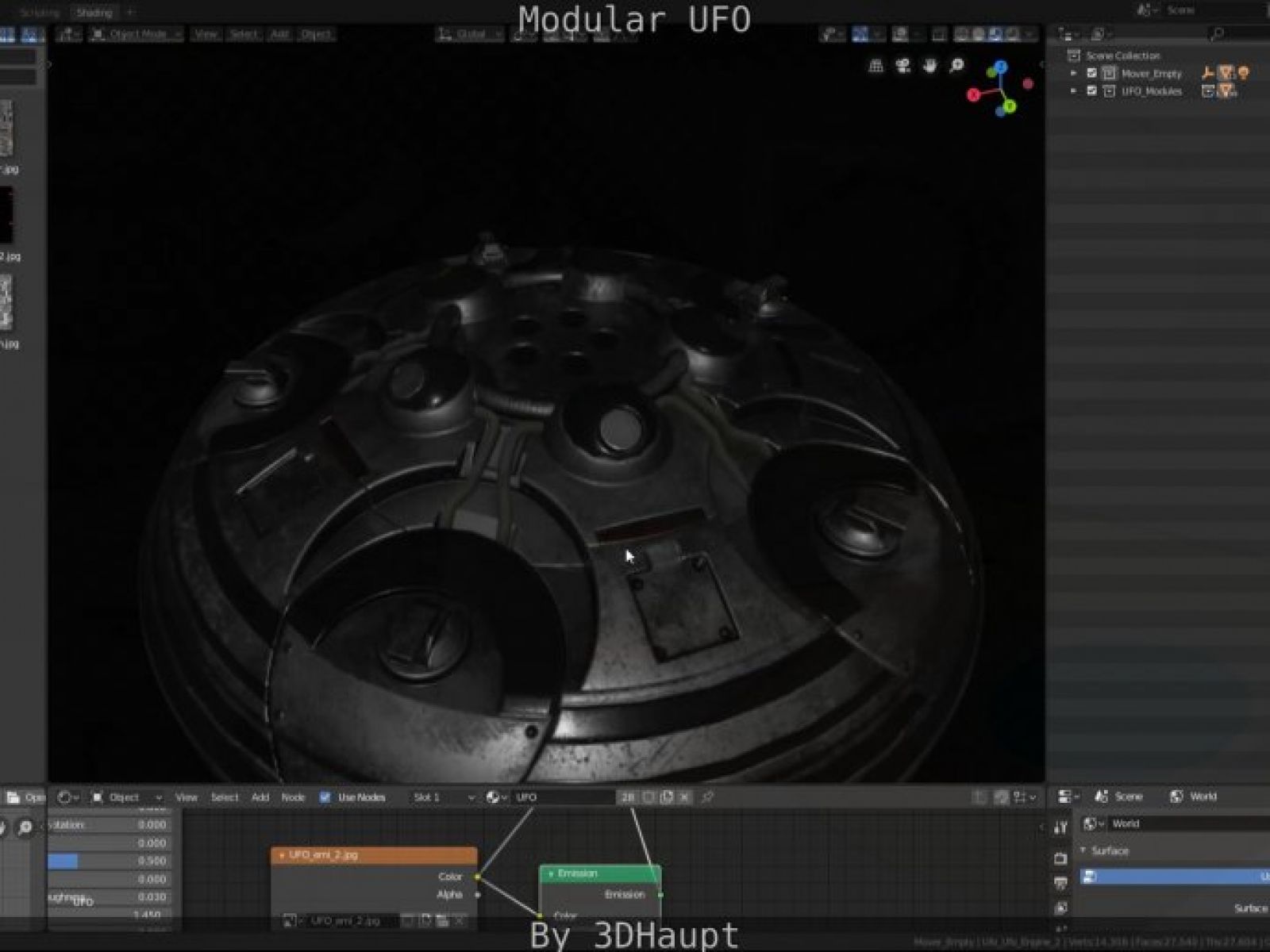Click the red X axis on the navigation gizmo

(x=974, y=95)
